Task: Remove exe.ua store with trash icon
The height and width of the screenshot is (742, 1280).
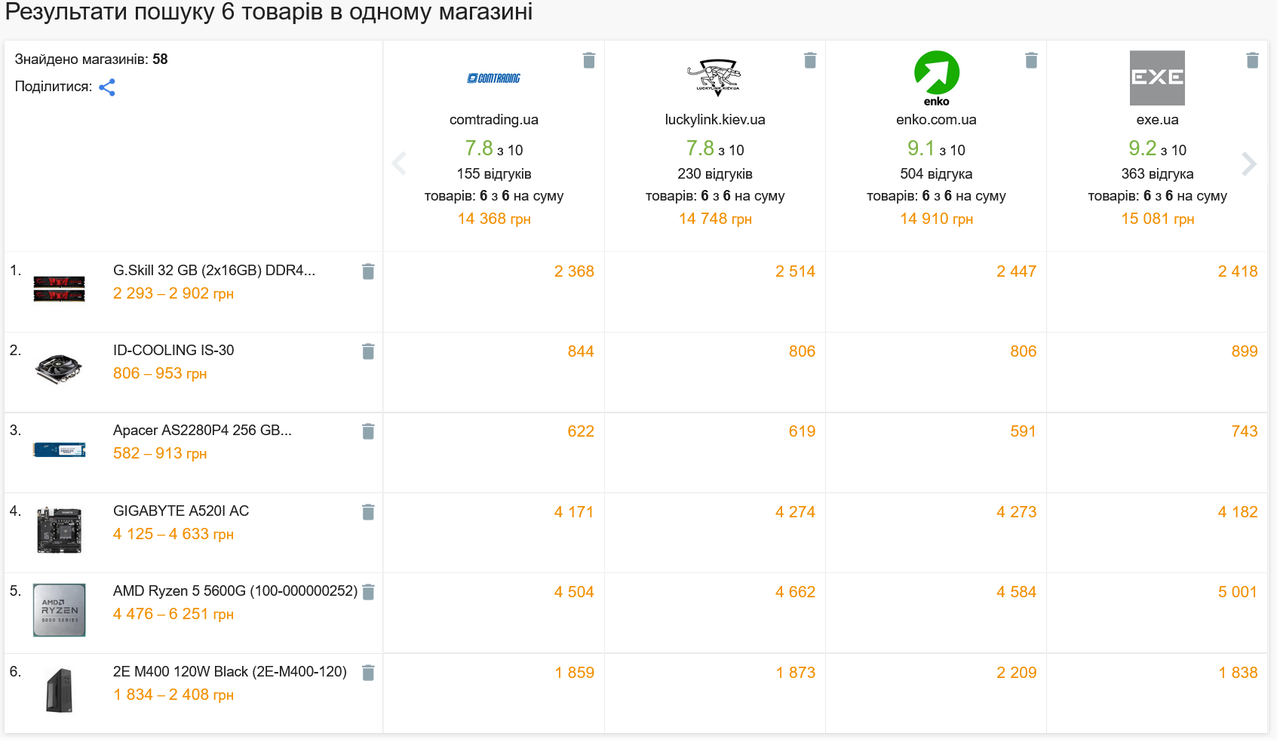Action: coord(1252,61)
